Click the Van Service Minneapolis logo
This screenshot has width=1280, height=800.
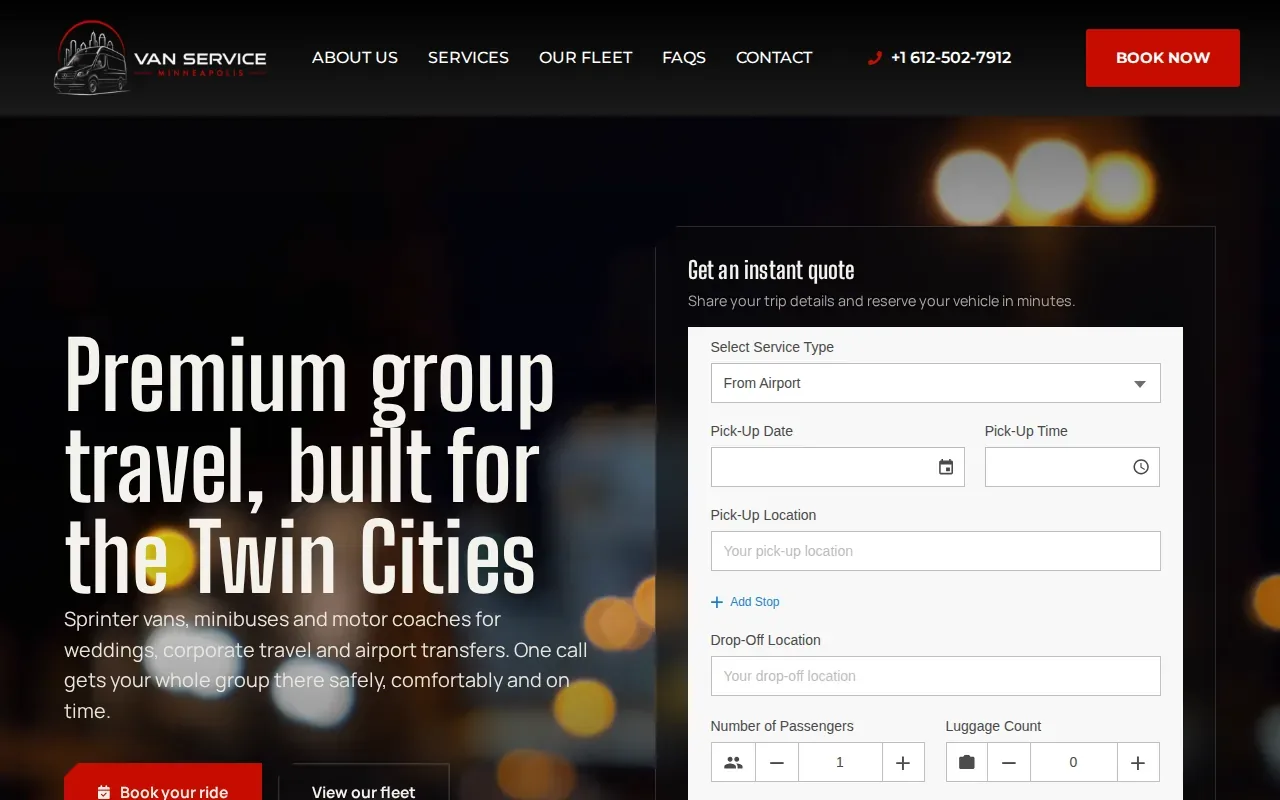pyautogui.click(x=160, y=58)
